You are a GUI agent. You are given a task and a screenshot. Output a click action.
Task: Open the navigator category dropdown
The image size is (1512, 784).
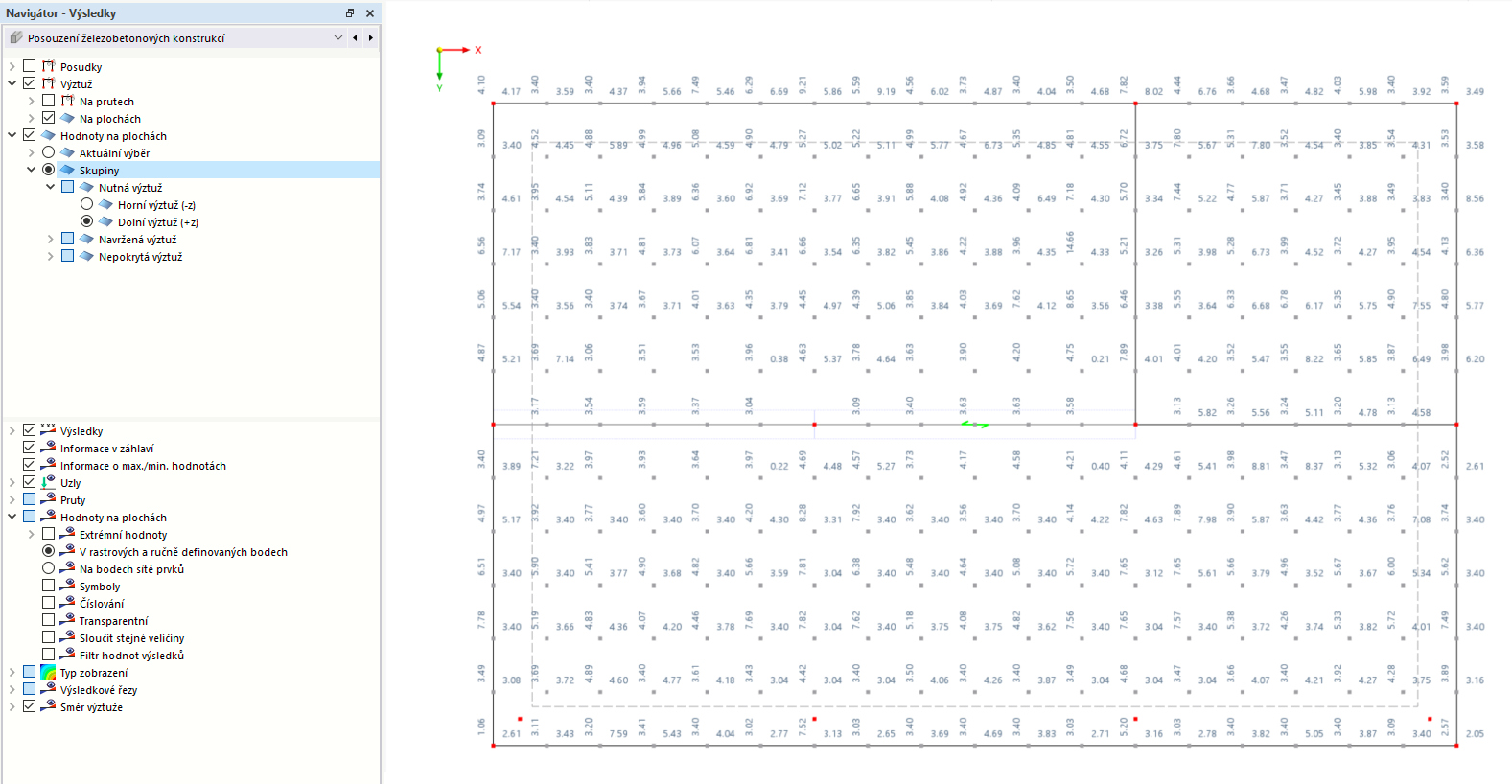(x=337, y=38)
